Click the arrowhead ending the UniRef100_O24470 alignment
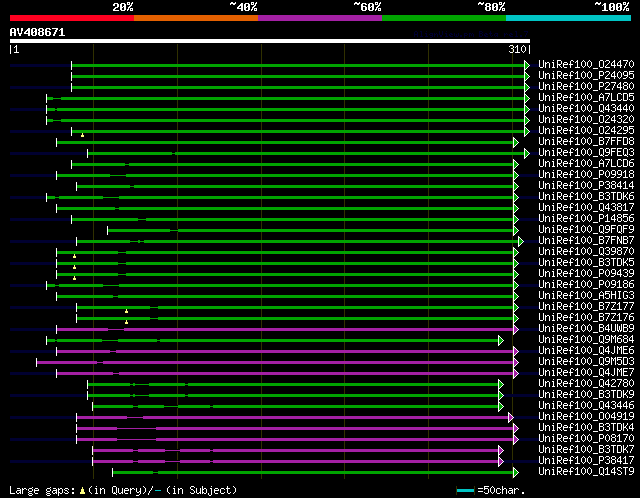Screen dimensions: 640x498 point(527,64)
